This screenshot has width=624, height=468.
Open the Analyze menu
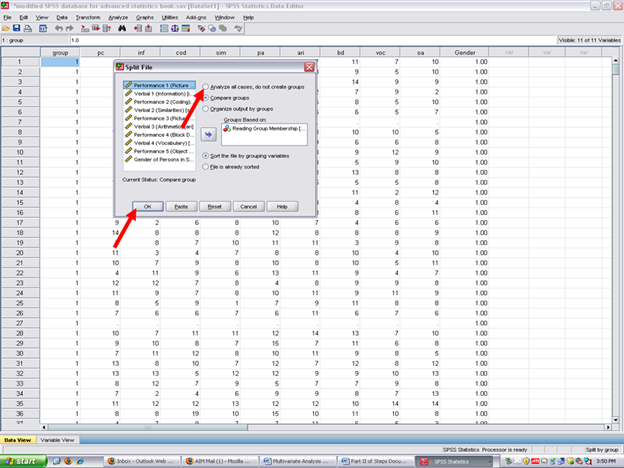tap(117, 17)
